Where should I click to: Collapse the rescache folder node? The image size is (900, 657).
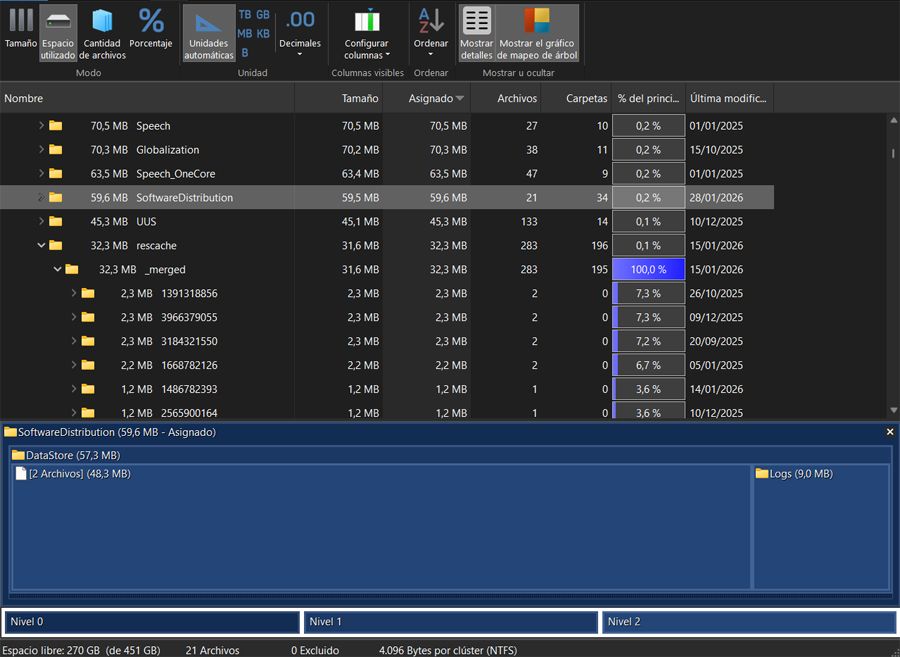(42, 245)
